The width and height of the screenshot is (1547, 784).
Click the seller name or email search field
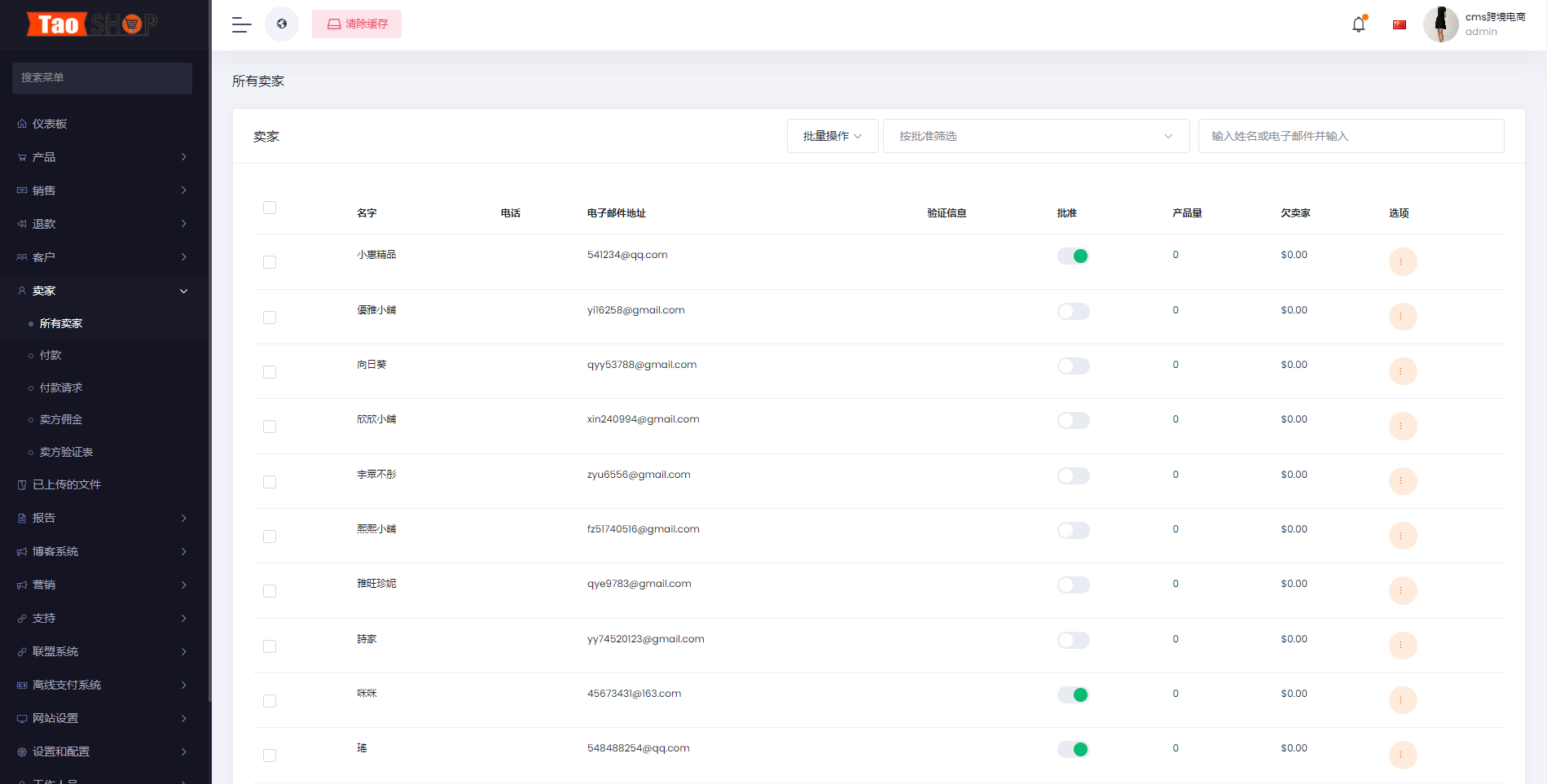[x=1350, y=136]
